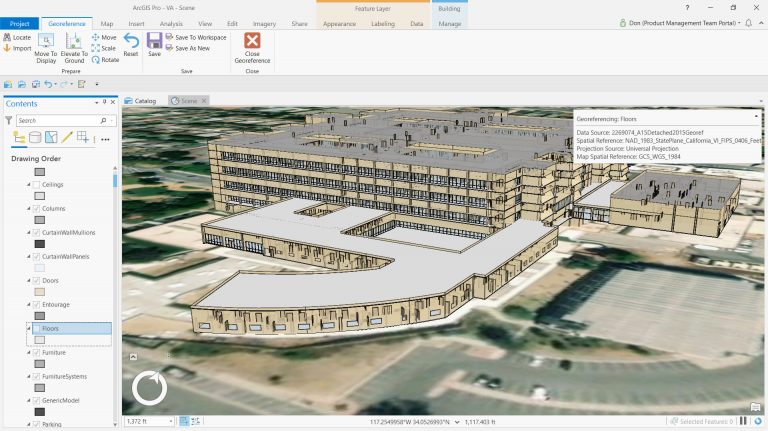Click the Redo arrow in quick access toolbar

pyautogui.click(x=64, y=84)
